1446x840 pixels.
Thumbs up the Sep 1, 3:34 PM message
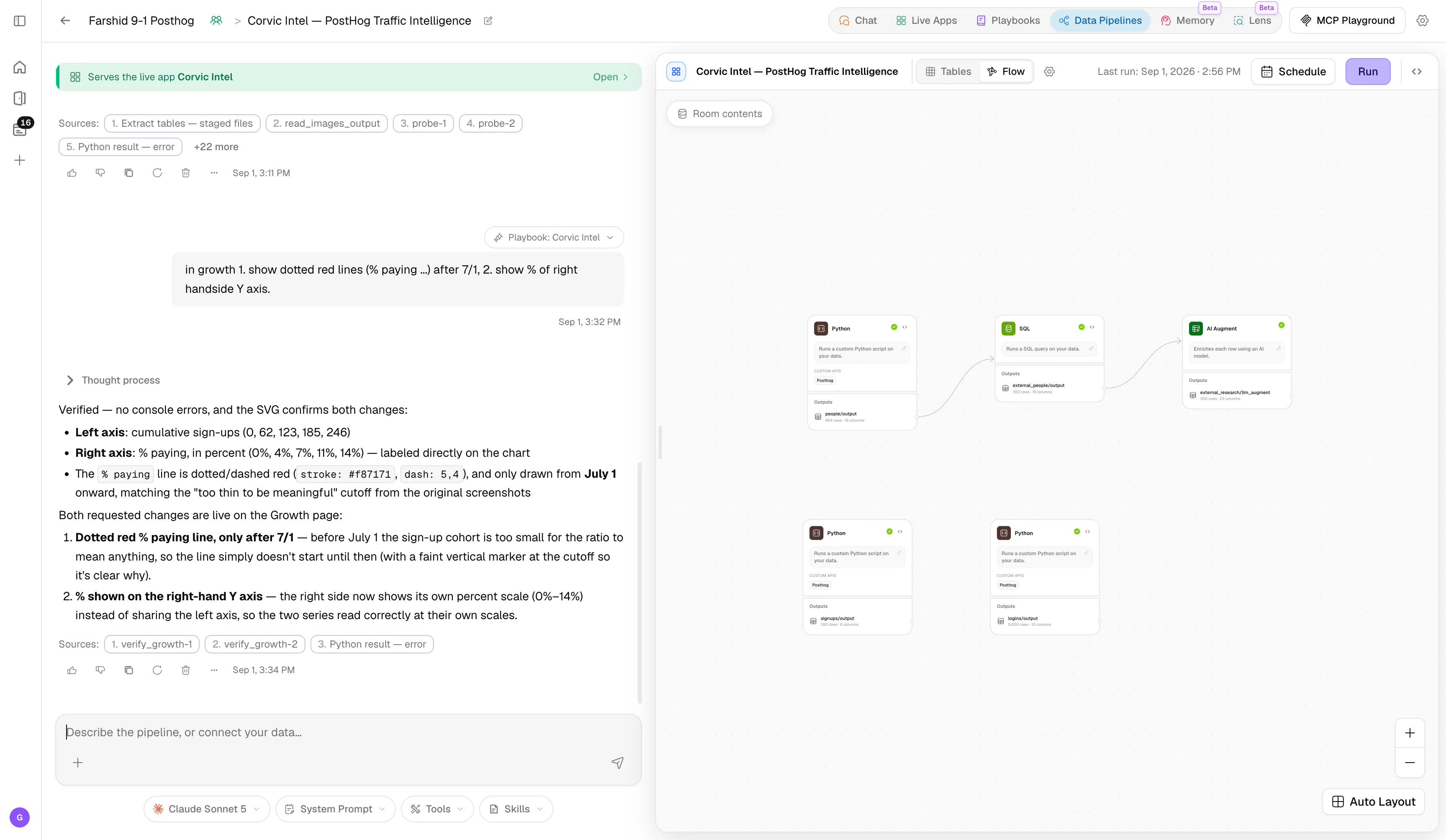[x=72, y=670]
